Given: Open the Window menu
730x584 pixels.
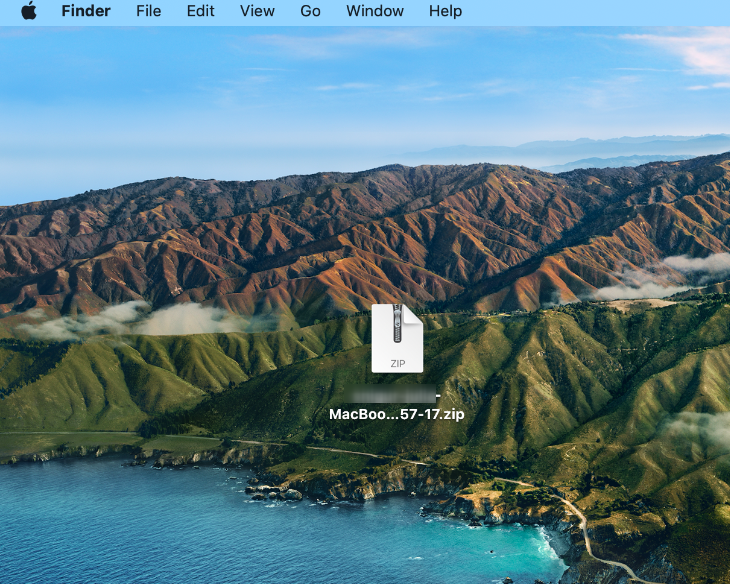Looking at the screenshot, I should tap(375, 12).
